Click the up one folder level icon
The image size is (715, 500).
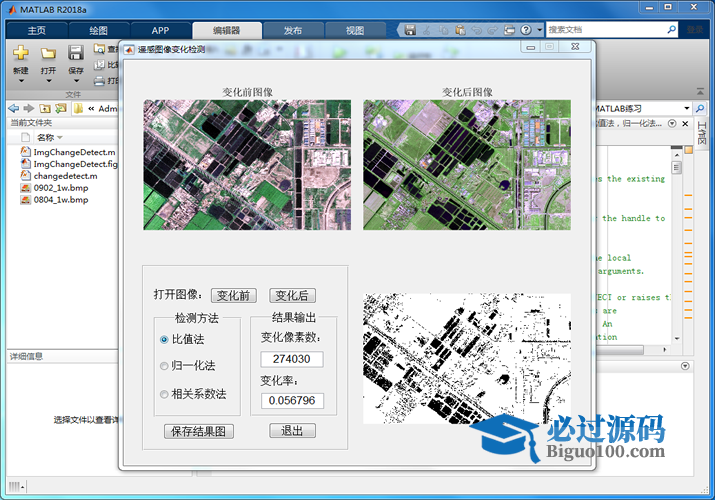pos(45,108)
